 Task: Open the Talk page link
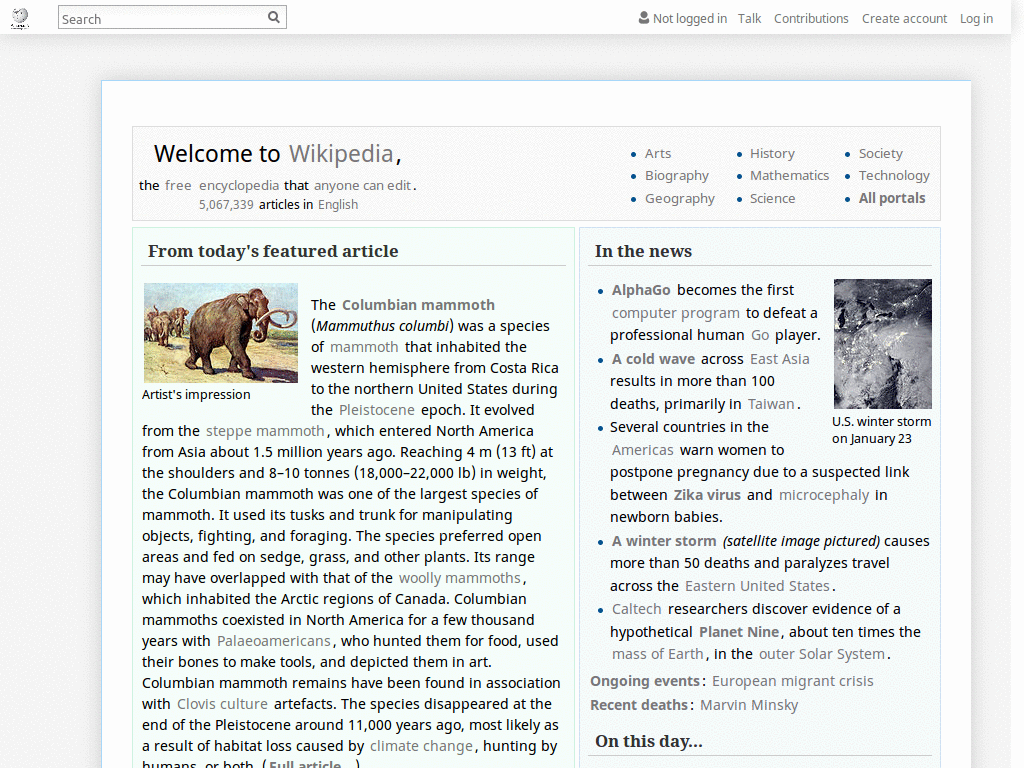pos(749,18)
